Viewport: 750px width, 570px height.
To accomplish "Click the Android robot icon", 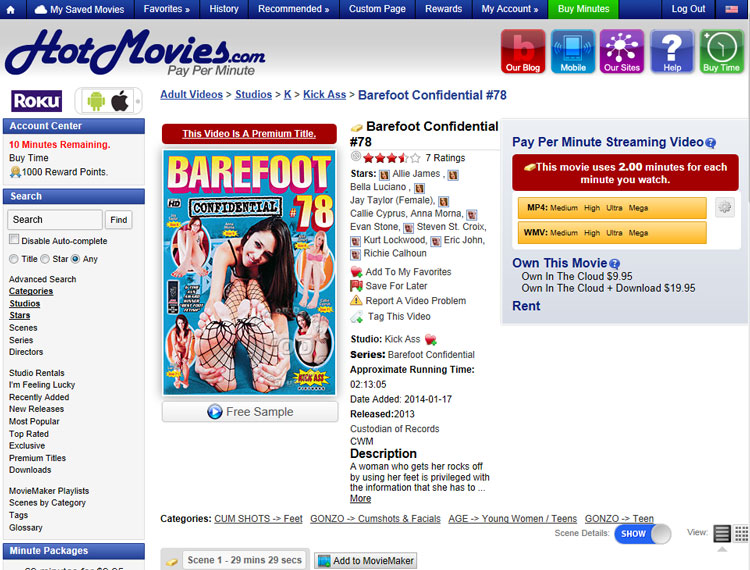I will pyautogui.click(x=96, y=101).
